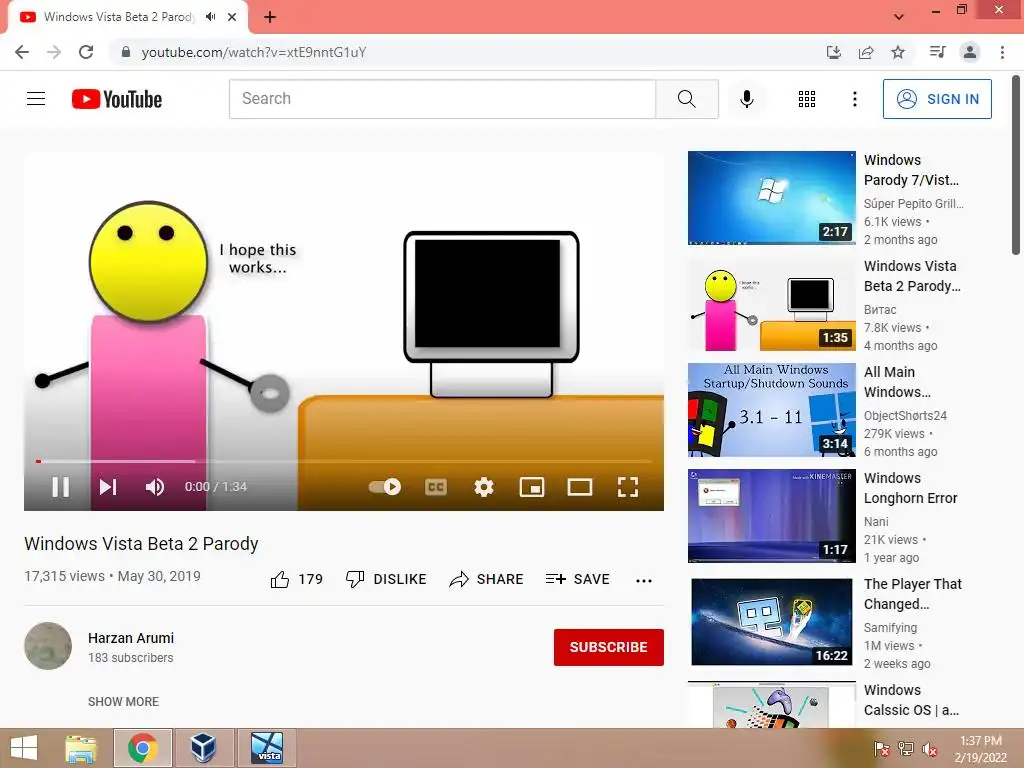Go back in browser history
This screenshot has width=1024, height=768.
point(22,52)
